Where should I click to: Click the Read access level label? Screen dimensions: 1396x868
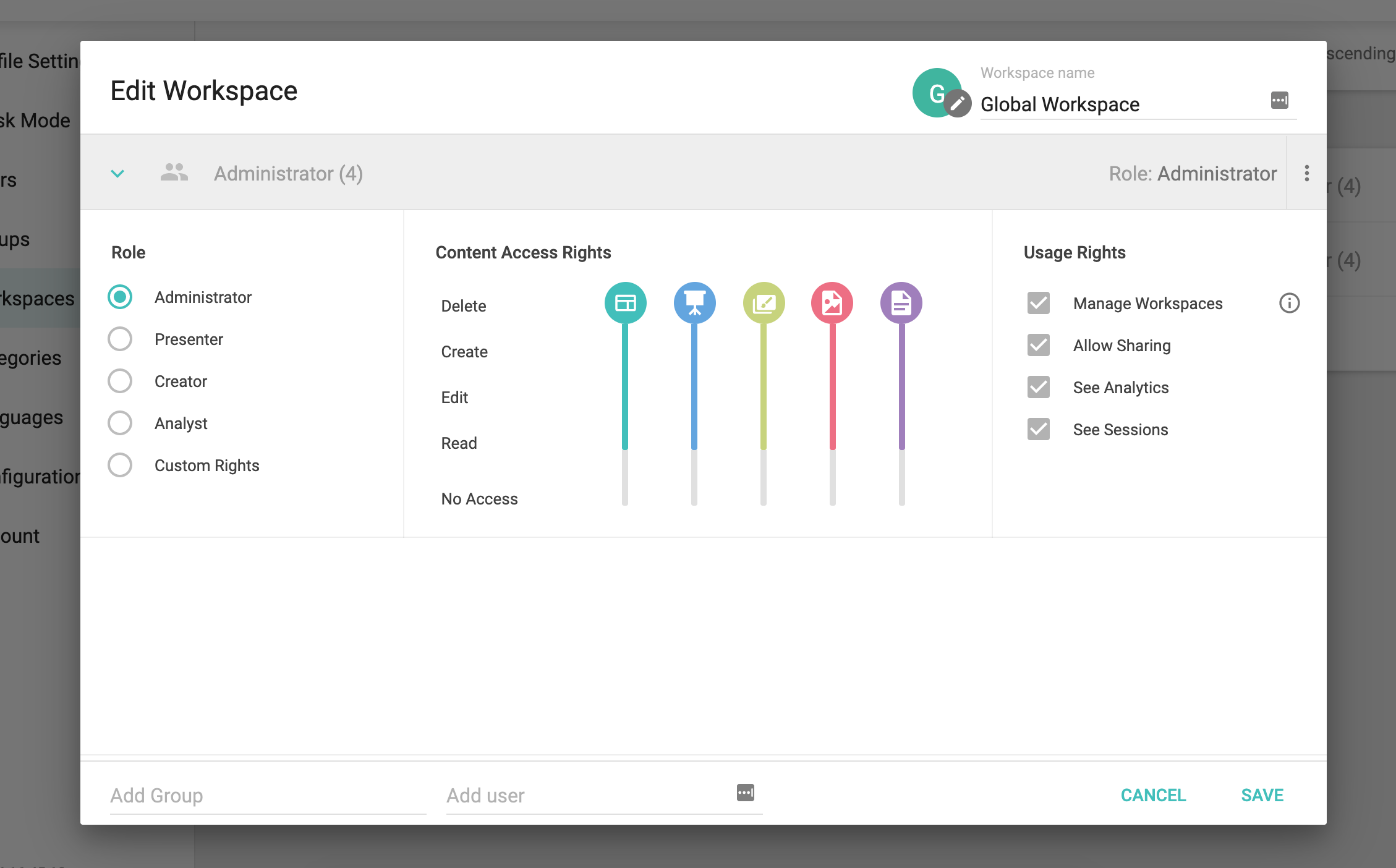pos(459,443)
